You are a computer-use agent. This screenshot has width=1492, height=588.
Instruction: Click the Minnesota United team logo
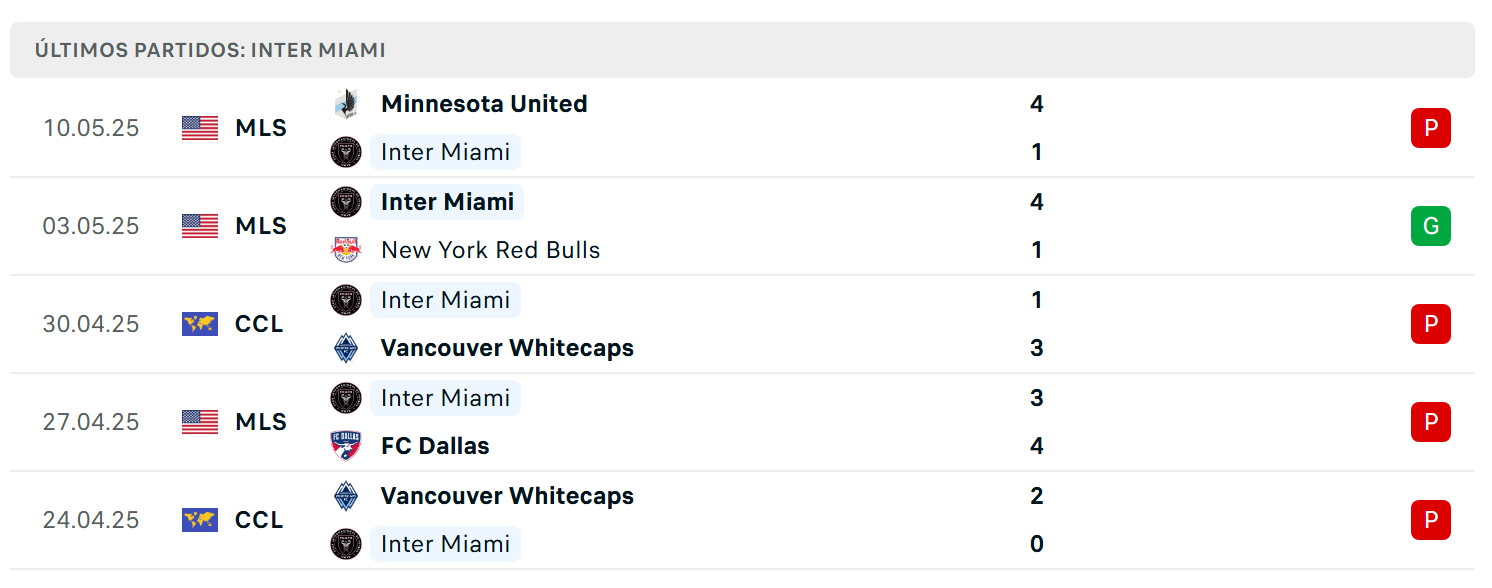(x=345, y=103)
